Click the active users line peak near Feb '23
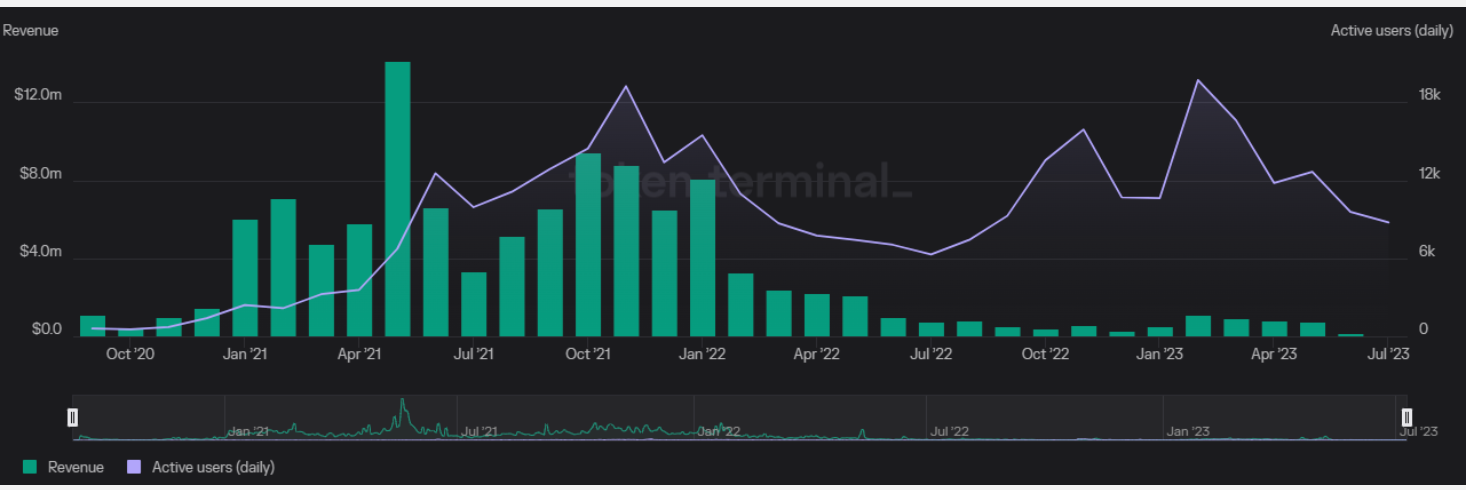Image resolution: width=1466 pixels, height=490 pixels. [x=1198, y=80]
